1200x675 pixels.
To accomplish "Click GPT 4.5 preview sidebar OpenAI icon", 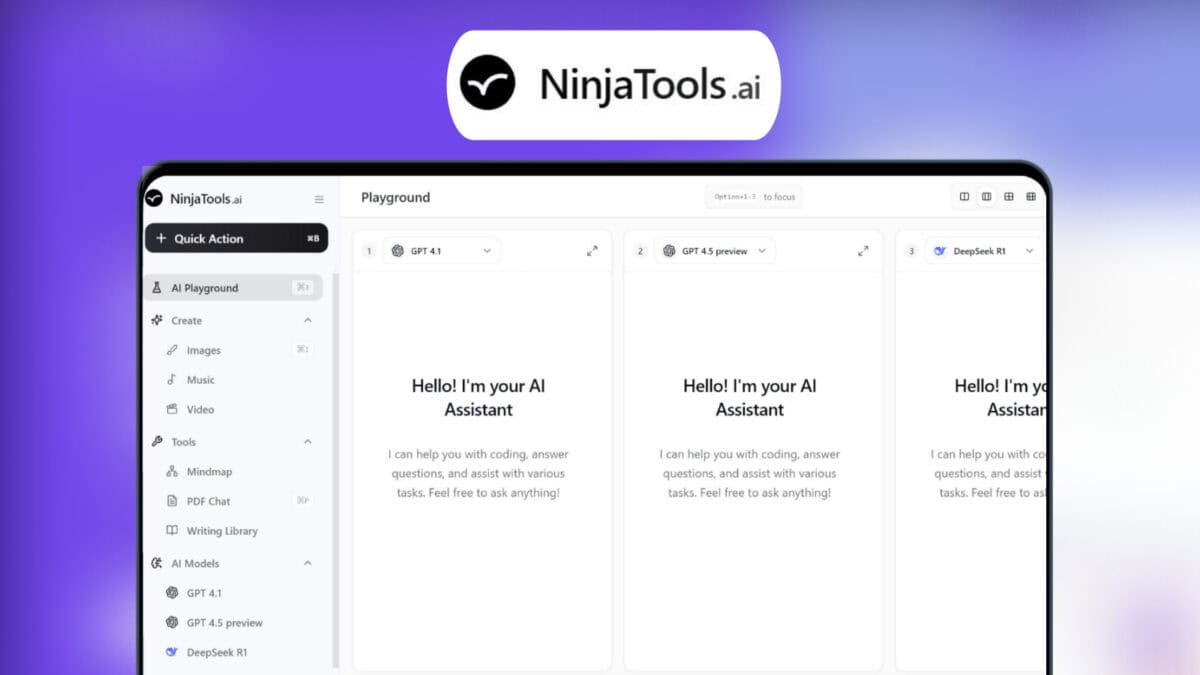I will [x=172, y=622].
